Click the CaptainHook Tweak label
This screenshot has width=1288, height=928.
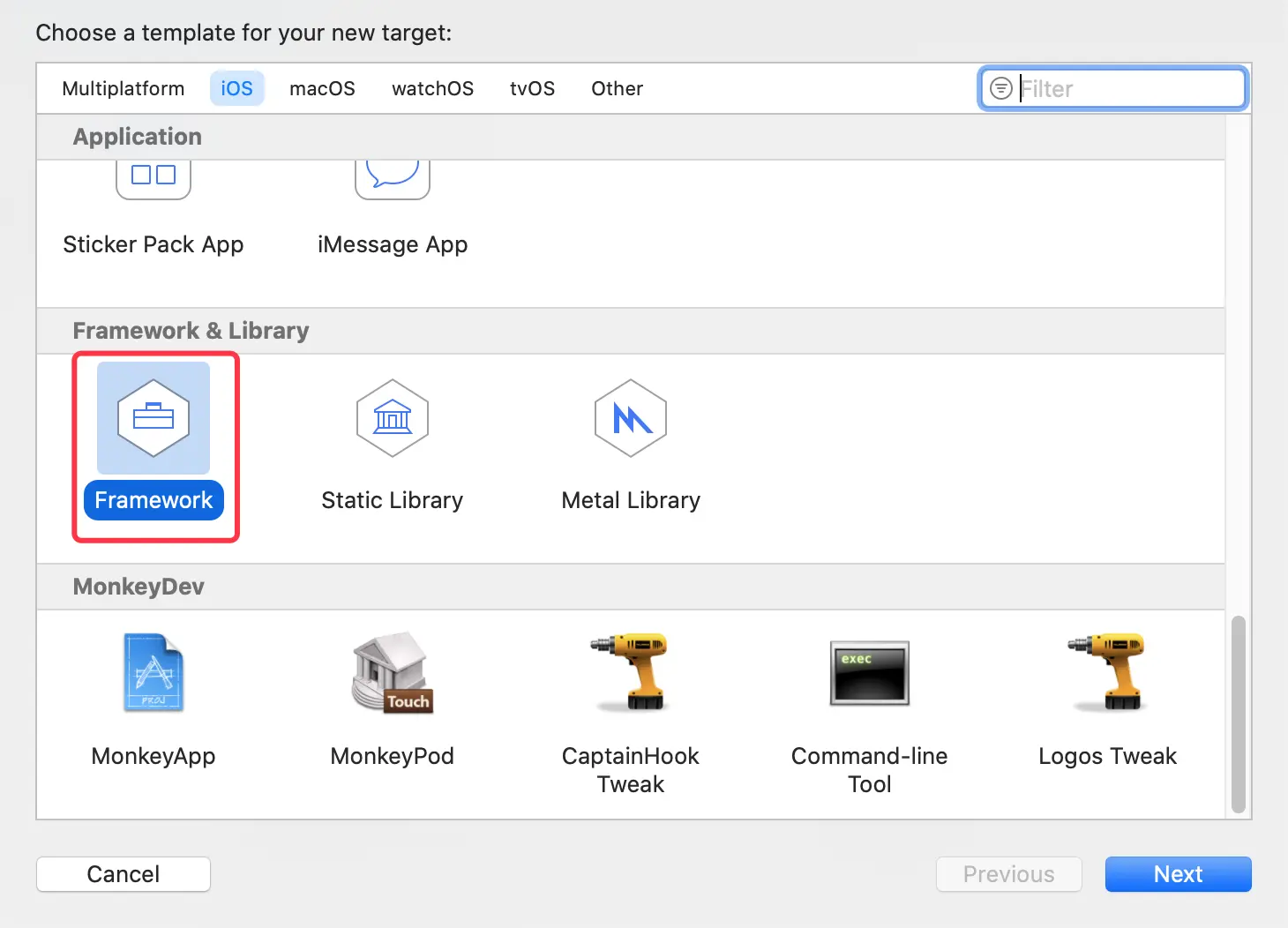631,770
